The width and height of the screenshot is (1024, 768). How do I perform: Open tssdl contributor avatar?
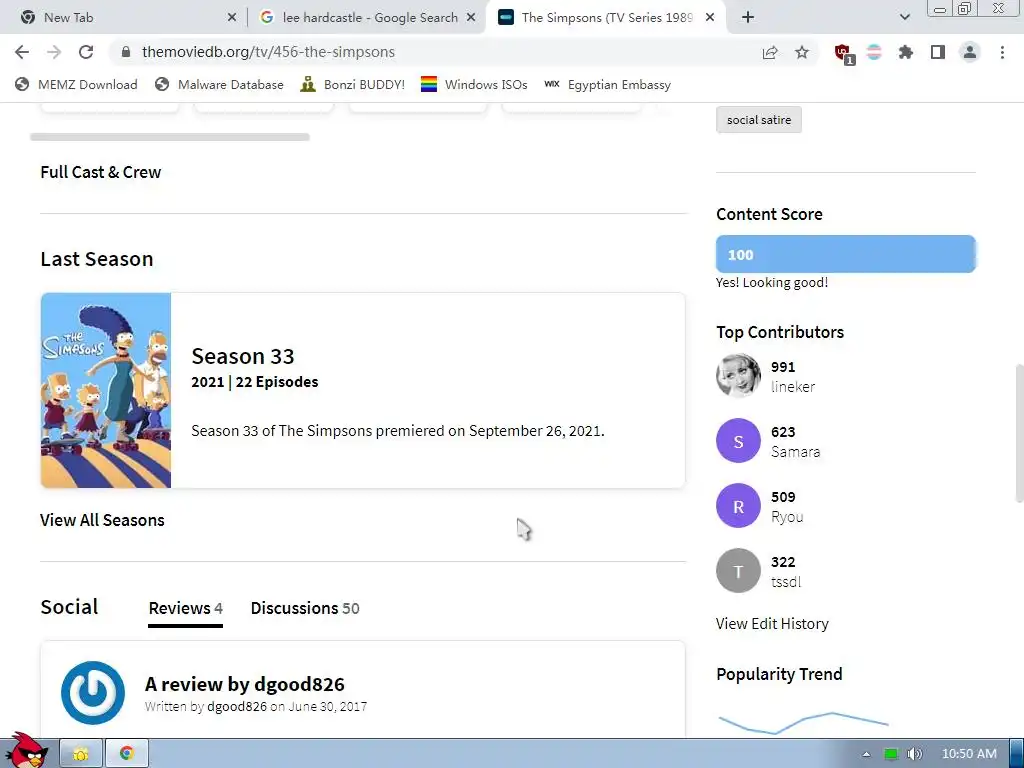[x=739, y=571]
